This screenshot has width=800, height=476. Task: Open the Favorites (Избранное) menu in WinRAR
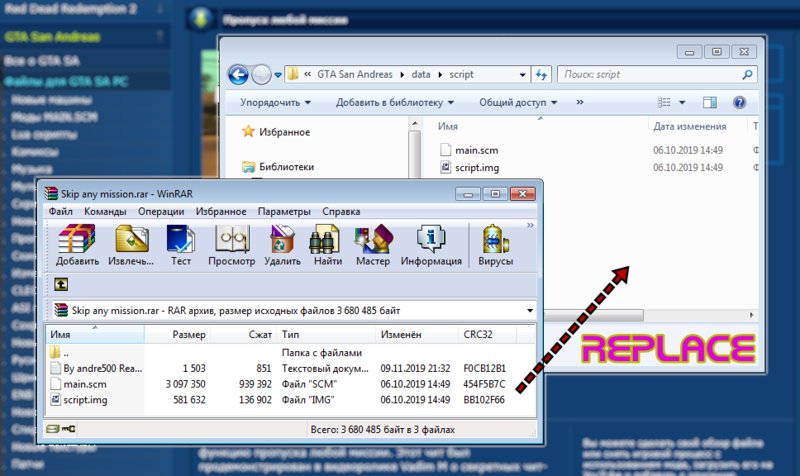click(x=221, y=211)
